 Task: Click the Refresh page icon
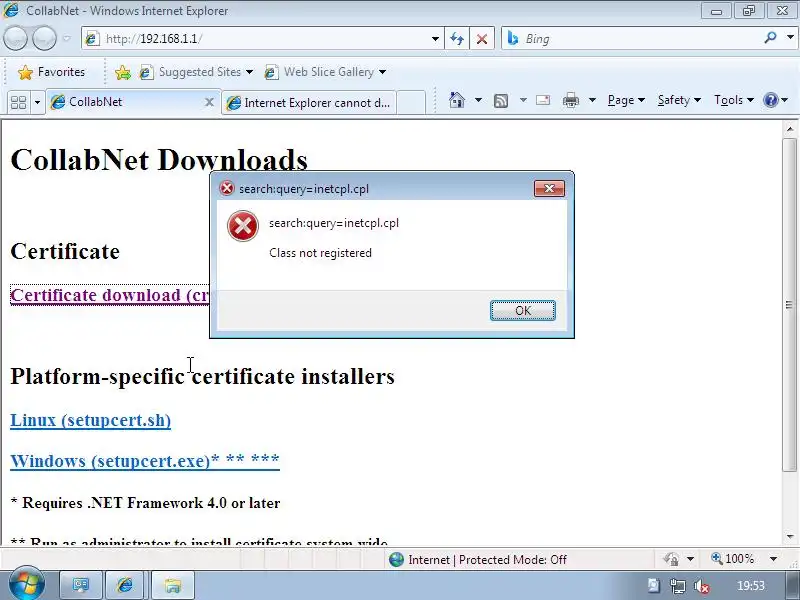point(457,39)
